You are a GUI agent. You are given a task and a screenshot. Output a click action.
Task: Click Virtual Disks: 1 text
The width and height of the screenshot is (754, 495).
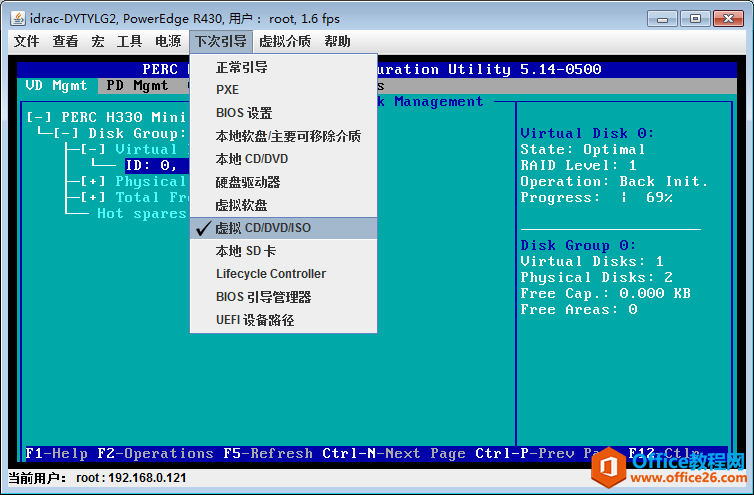(592, 261)
